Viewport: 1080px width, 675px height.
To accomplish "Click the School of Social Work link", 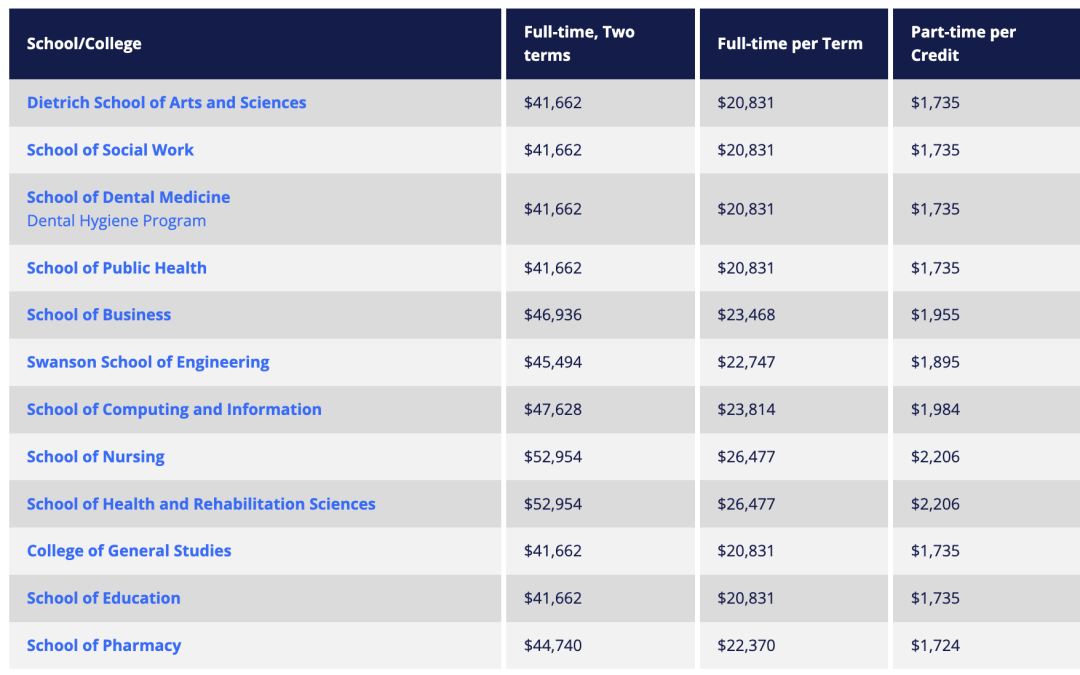I will click(x=110, y=150).
